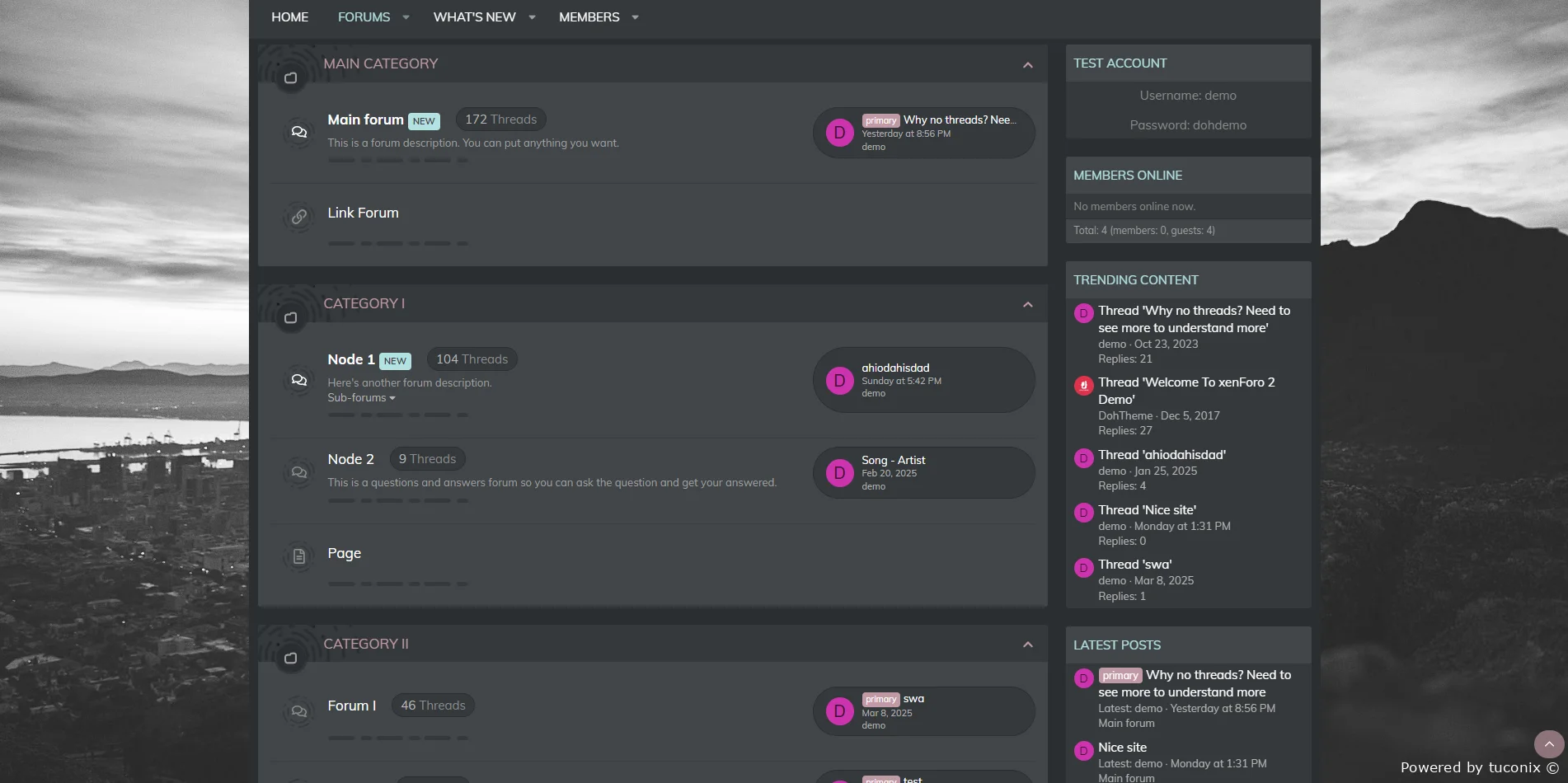The height and width of the screenshot is (783, 1568).
Task: Click avatar next to trending 'Why no threads' thread
Action: point(1083,313)
